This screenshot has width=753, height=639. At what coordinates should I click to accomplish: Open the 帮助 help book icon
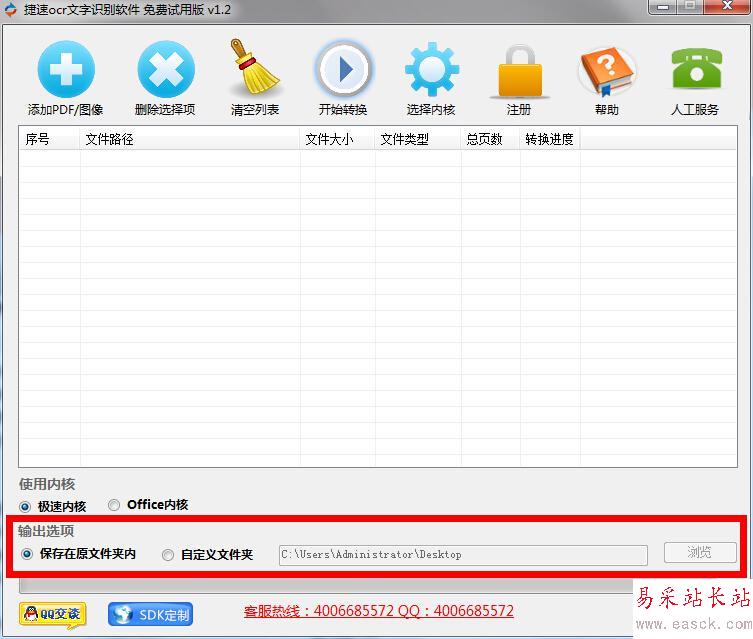coord(607,71)
